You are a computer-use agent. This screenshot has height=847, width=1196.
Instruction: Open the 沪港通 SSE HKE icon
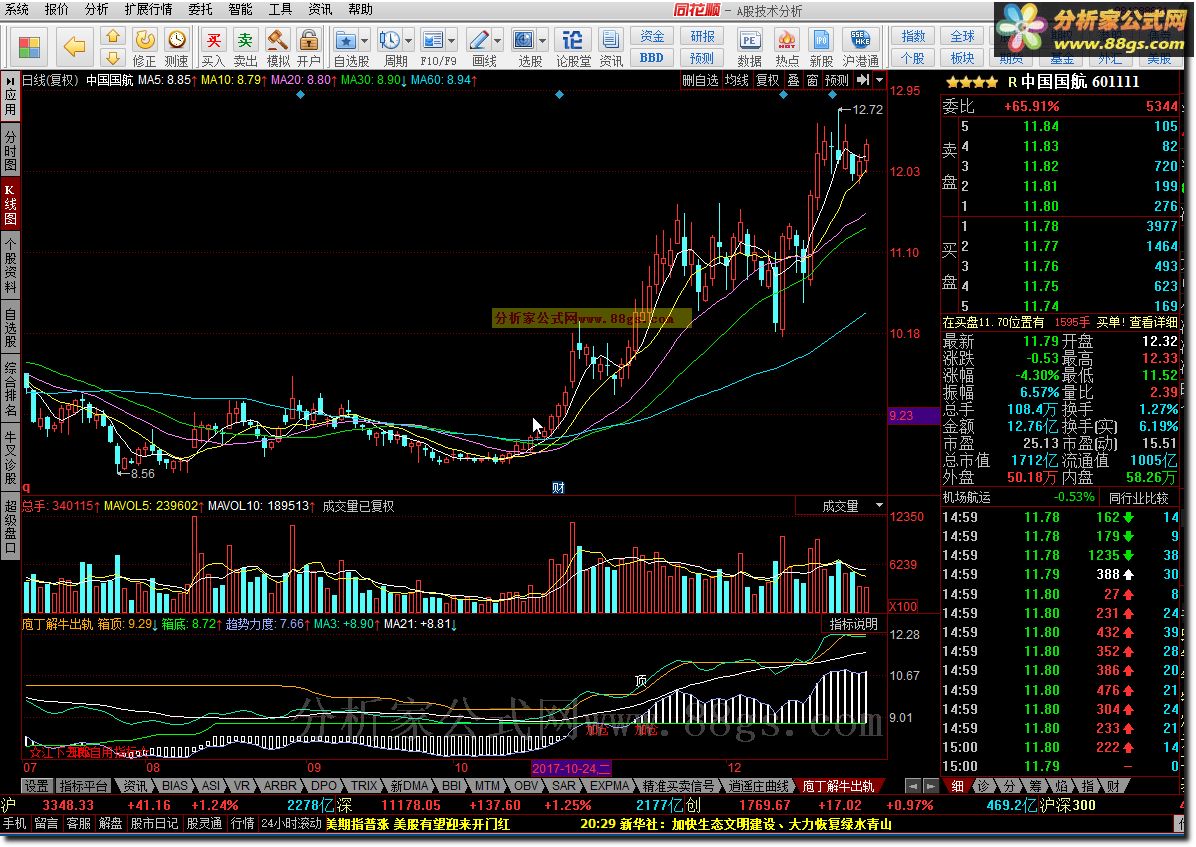click(x=860, y=39)
